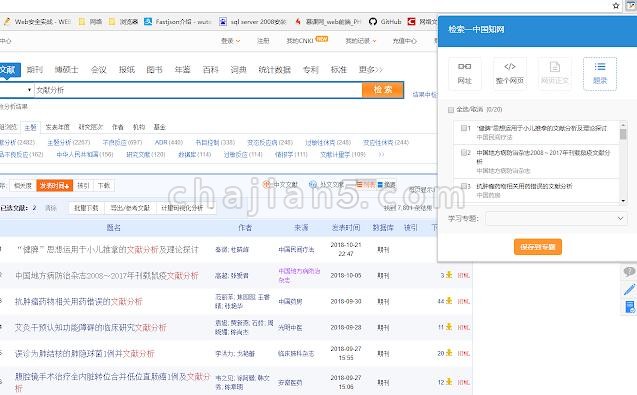Select the 主题 grouping tab
This screenshot has height=395, width=637.
tap(30, 128)
